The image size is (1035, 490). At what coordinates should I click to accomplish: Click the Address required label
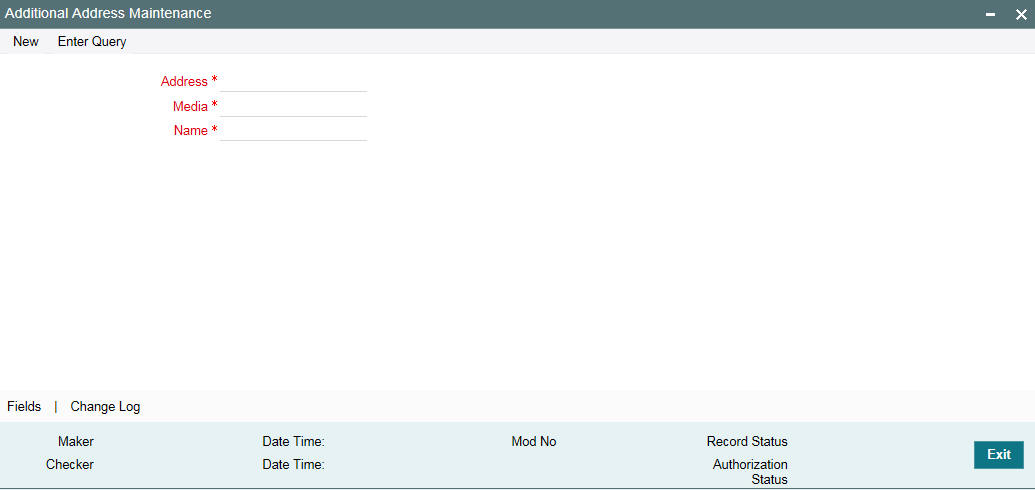[189, 82]
